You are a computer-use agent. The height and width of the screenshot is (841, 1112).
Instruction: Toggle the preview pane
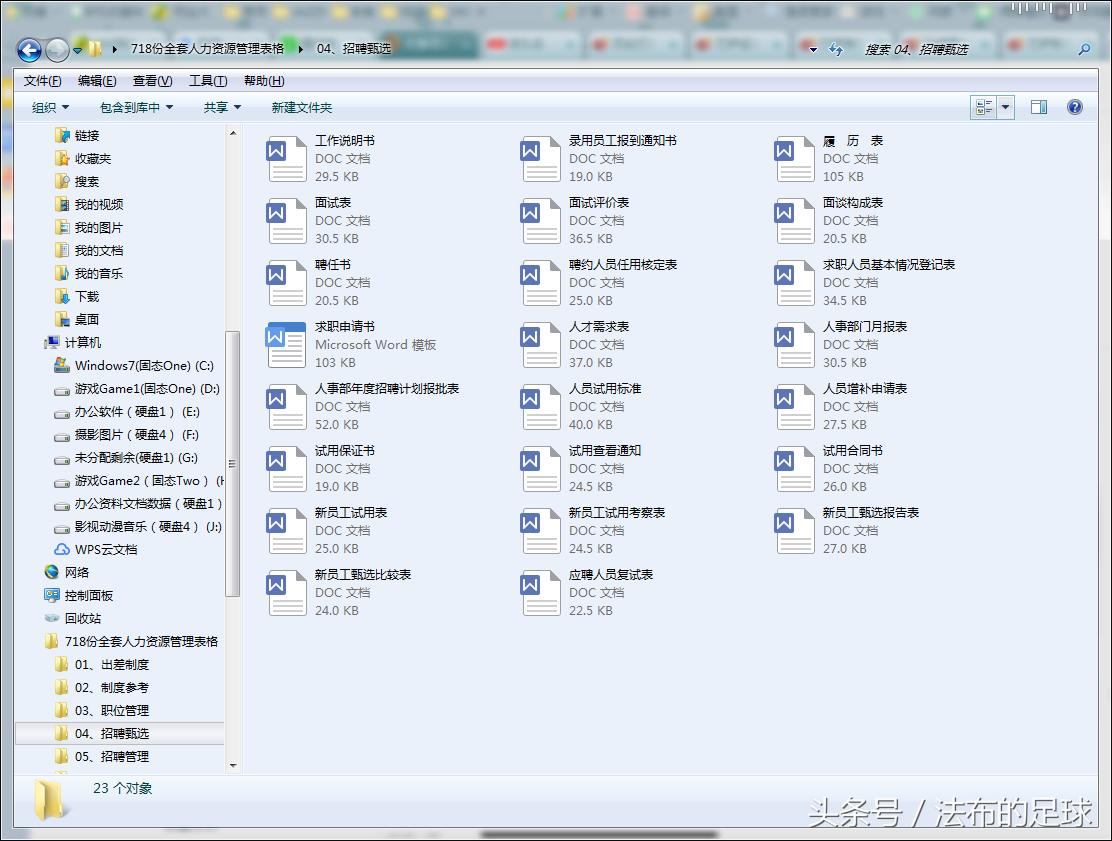[1039, 107]
